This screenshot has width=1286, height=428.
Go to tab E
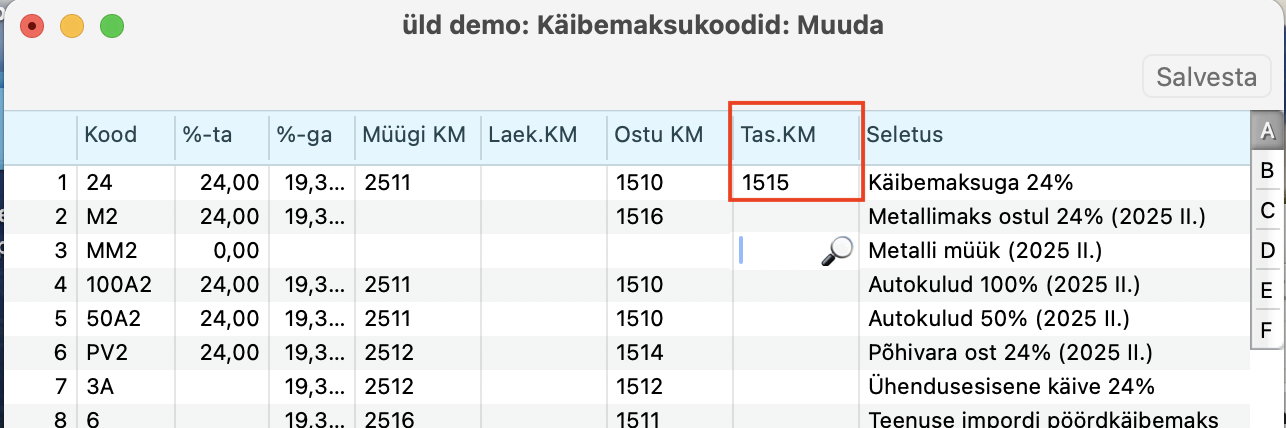coord(1267,290)
